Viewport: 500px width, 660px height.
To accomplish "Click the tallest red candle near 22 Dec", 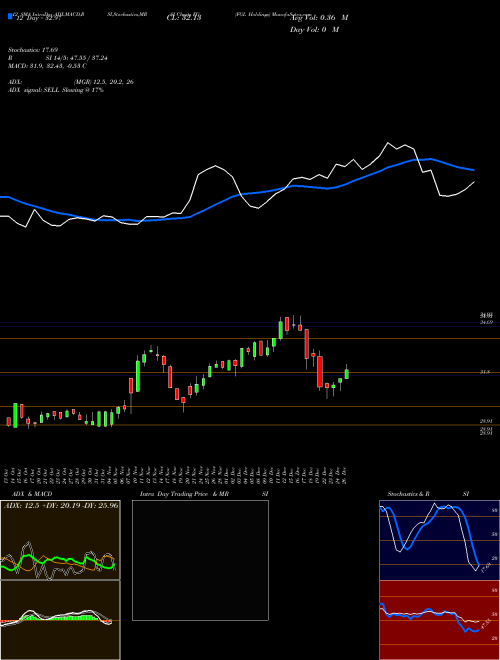I will [320, 372].
